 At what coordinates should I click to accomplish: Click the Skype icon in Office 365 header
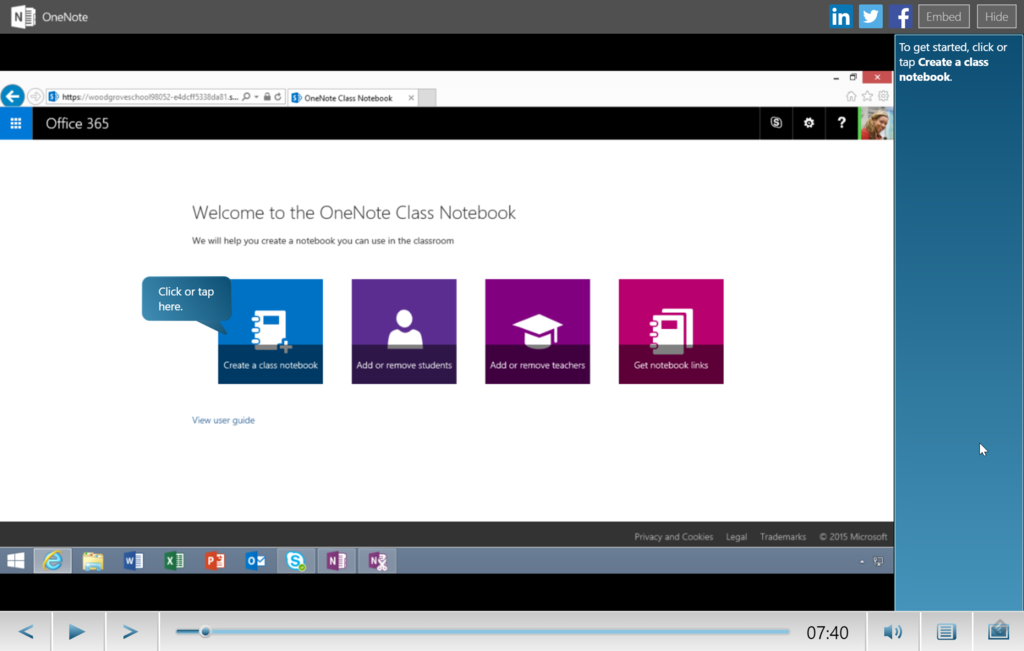(776, 123)
